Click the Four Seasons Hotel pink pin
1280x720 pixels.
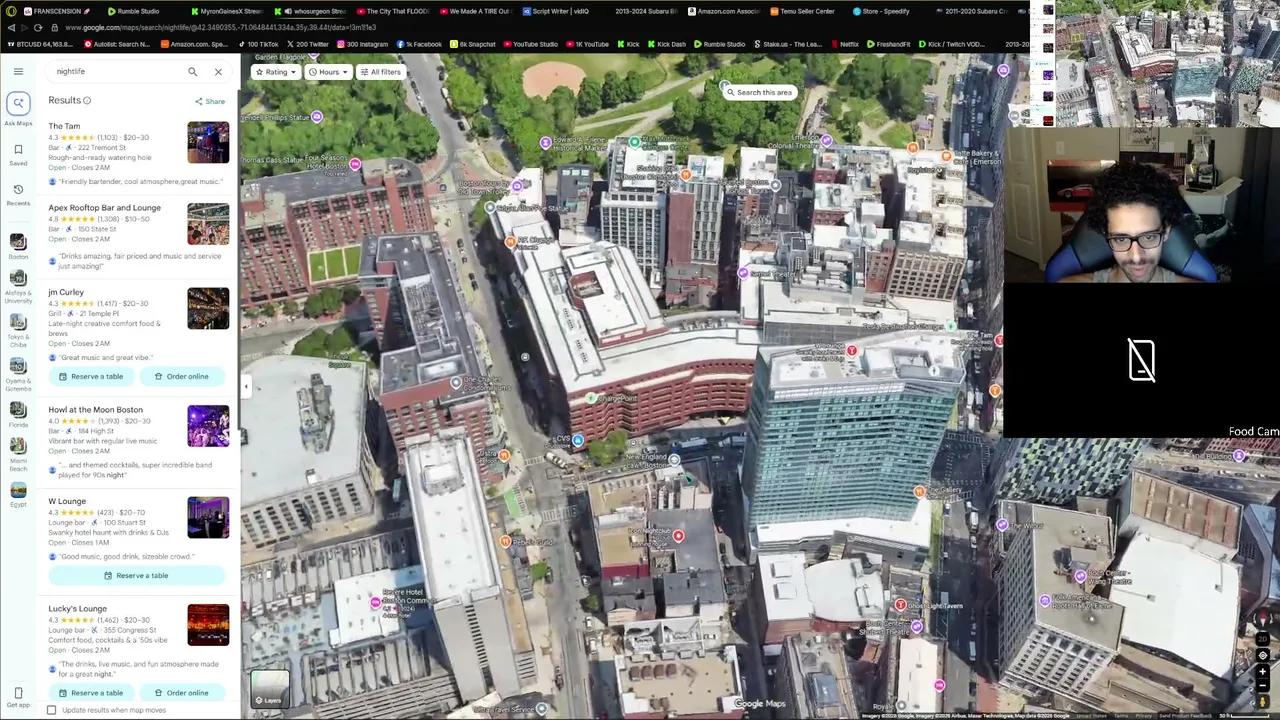pyautogui.click(x=354, y=162)
